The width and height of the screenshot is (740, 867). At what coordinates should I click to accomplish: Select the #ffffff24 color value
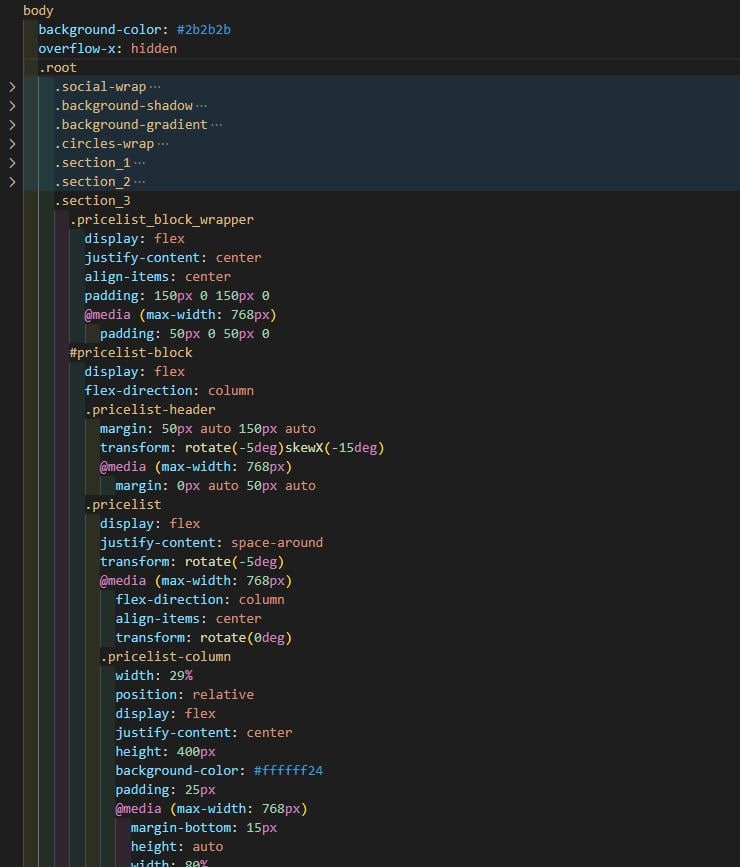click(288, 770)
